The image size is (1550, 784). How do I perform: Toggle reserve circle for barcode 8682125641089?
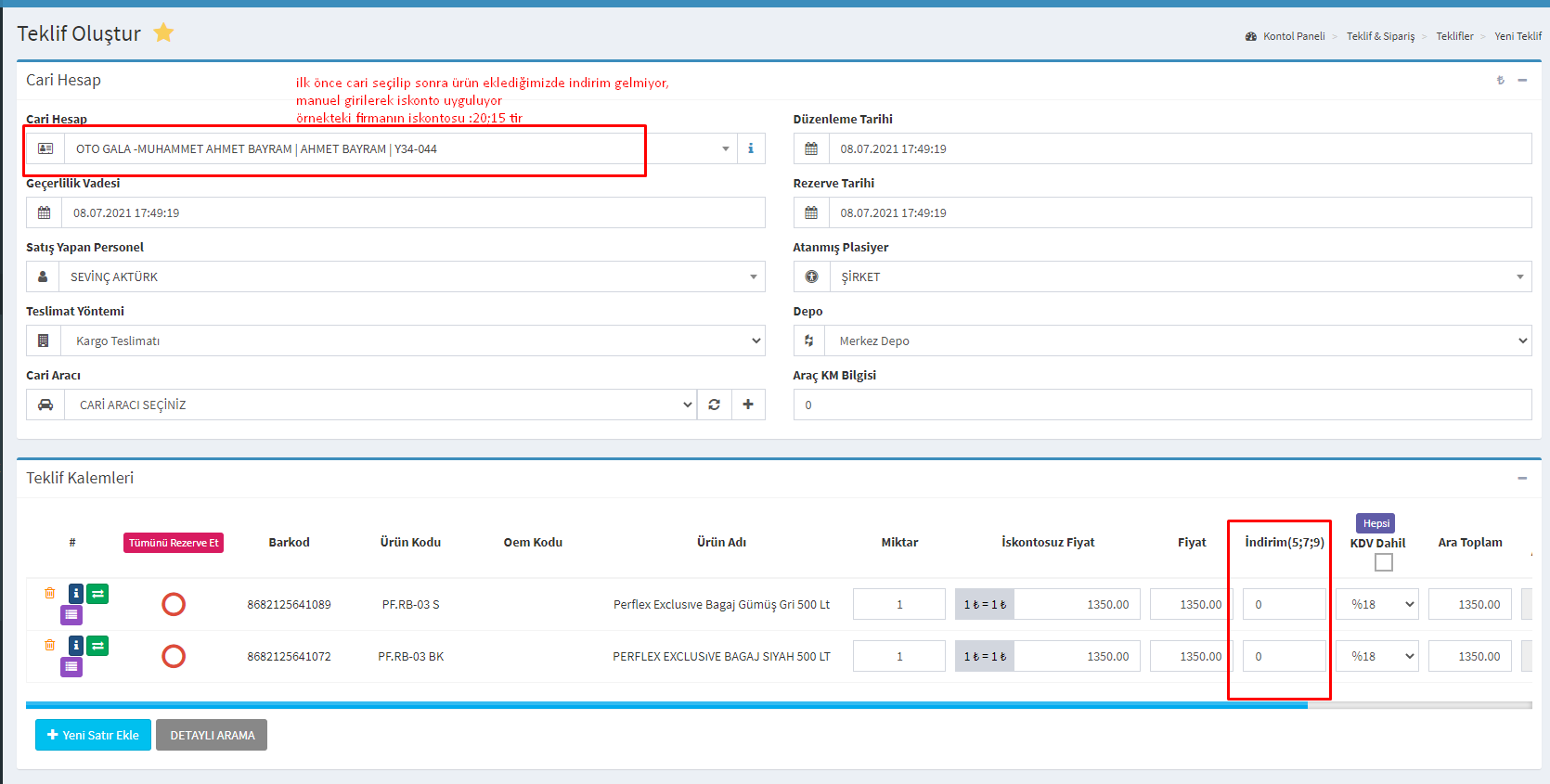pos(174,604)
